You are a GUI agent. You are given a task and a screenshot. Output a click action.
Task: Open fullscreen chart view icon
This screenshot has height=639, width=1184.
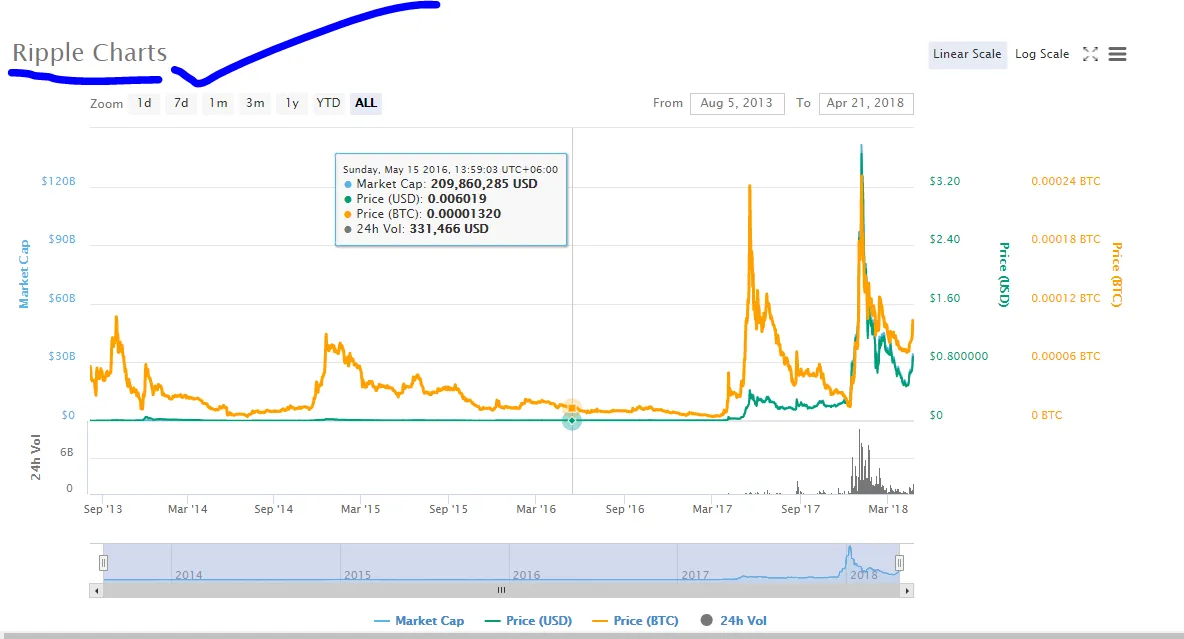click(1090, 54)
